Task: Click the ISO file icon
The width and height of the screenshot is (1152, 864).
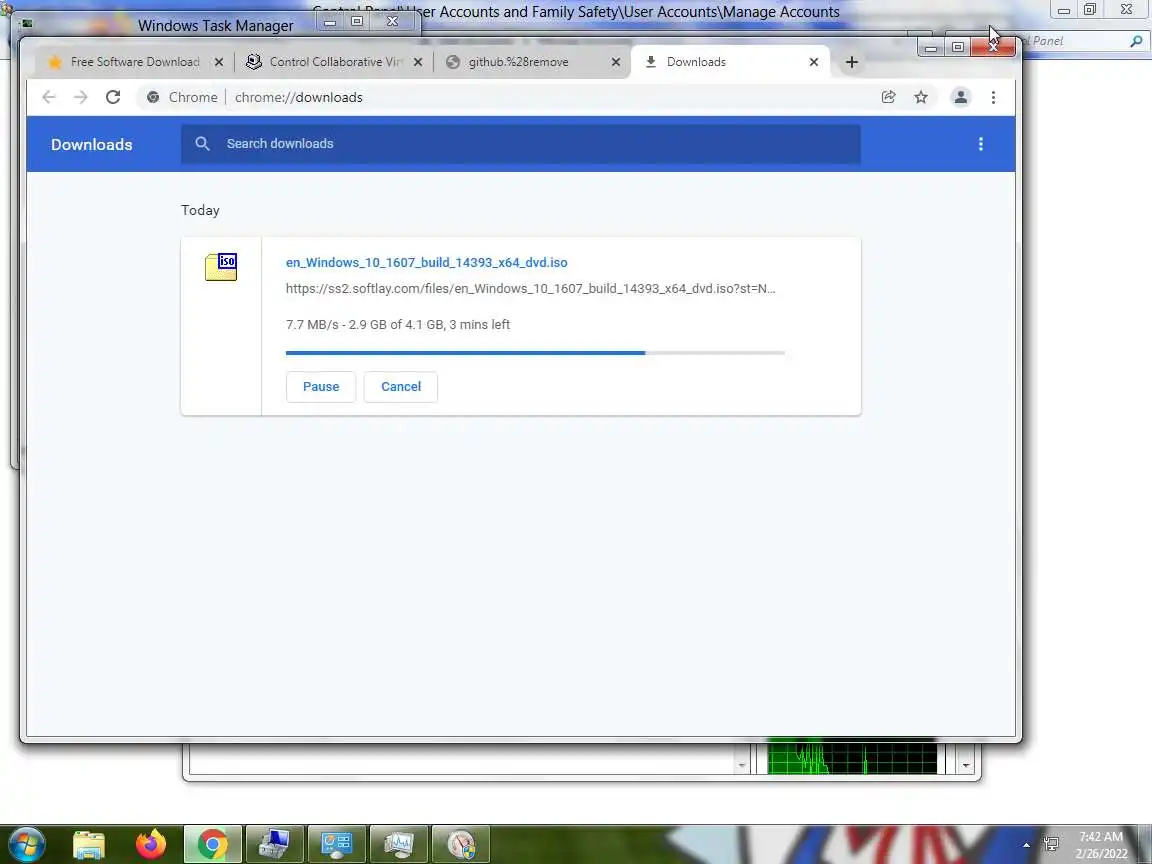Action: [x=220, y=267]
